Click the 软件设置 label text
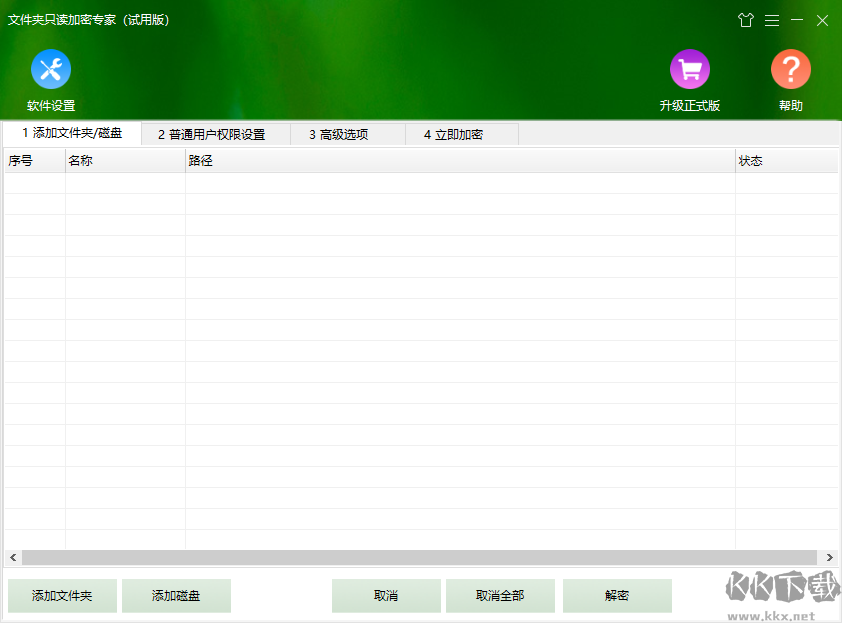This screenshot has width=842, height=623. 51,106
